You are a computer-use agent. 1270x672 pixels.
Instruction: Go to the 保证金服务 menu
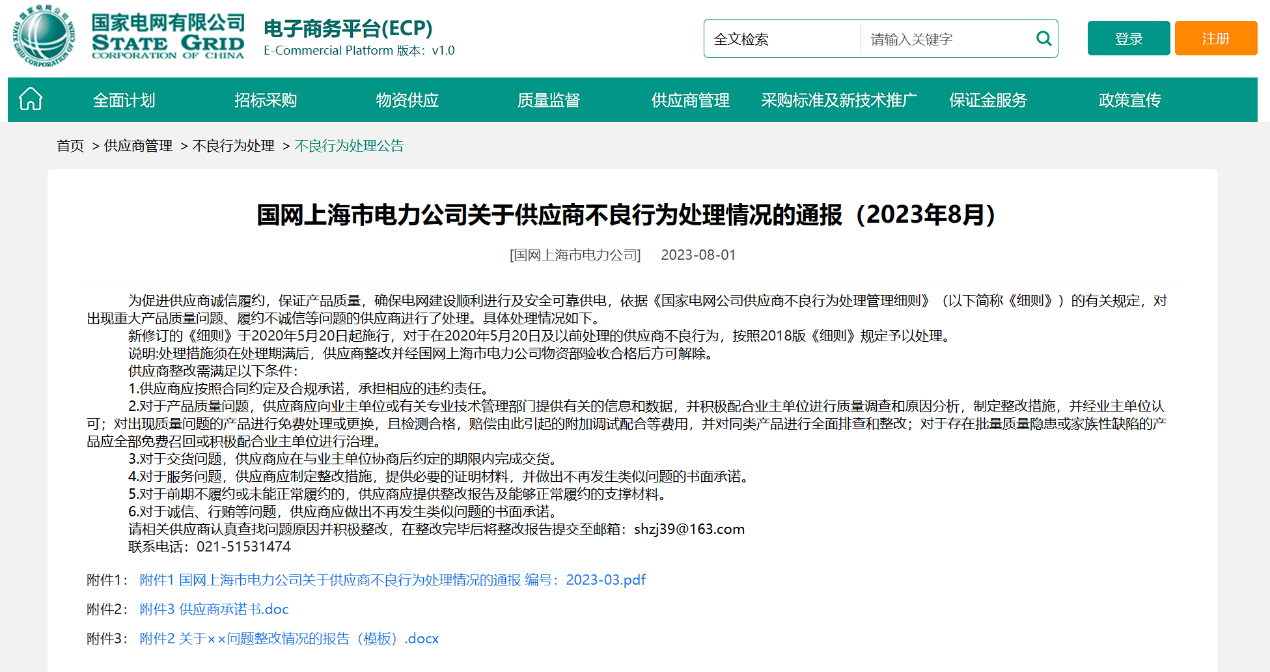[988, 100]
